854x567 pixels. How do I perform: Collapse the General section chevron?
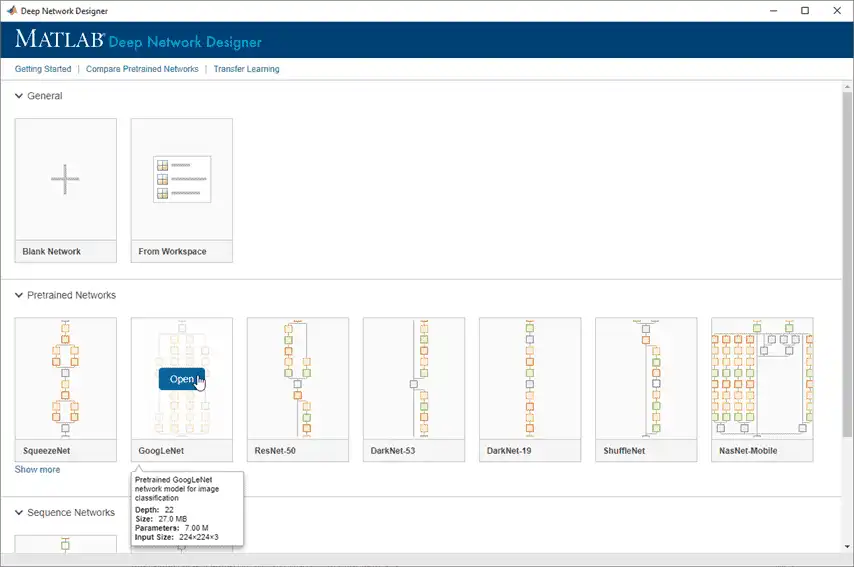click(x=19, y=96)
